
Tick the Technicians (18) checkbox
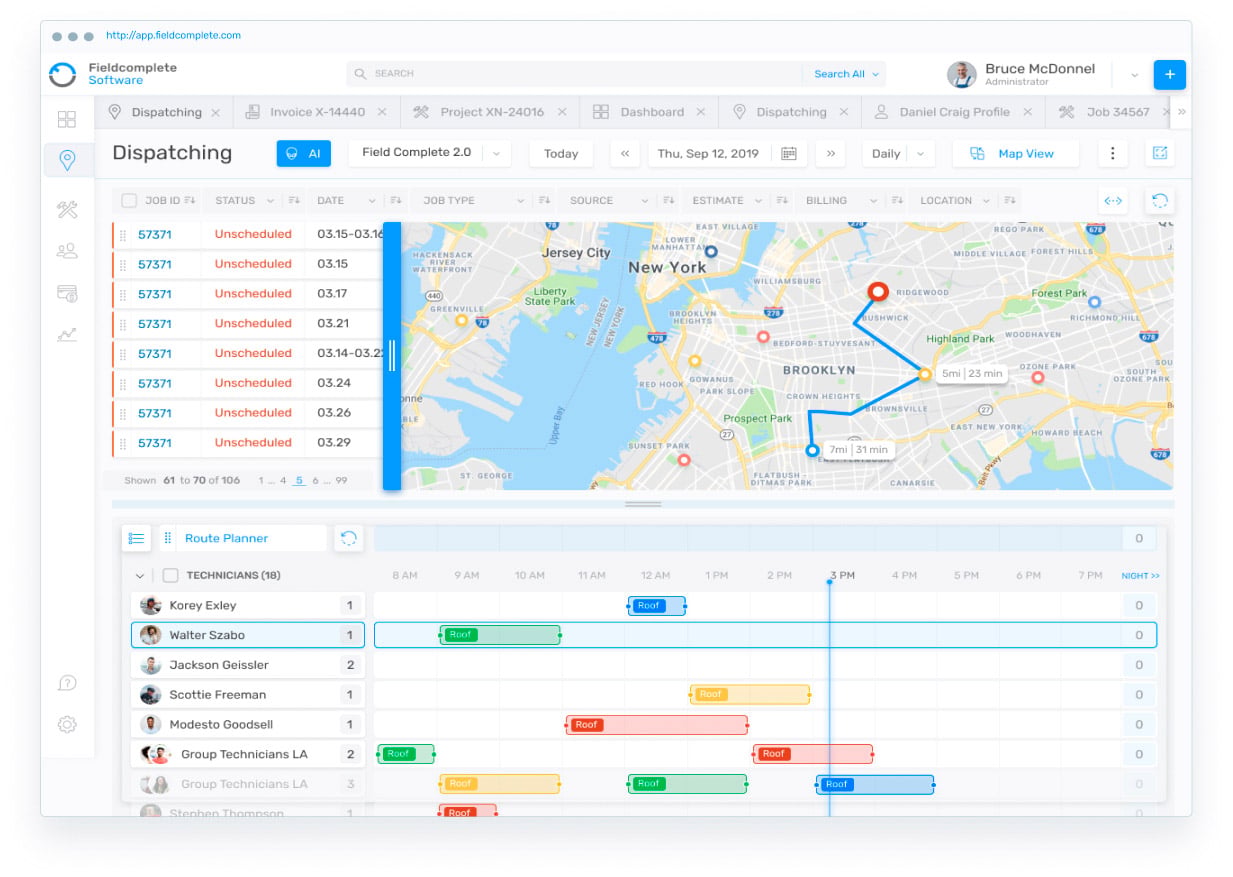(x=170, y=576)
